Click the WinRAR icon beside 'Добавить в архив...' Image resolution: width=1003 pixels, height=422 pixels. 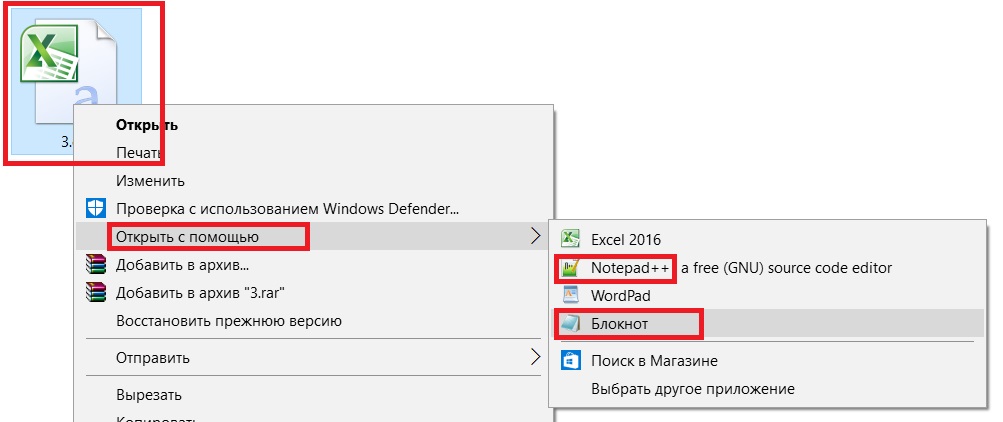click(96, 265)
